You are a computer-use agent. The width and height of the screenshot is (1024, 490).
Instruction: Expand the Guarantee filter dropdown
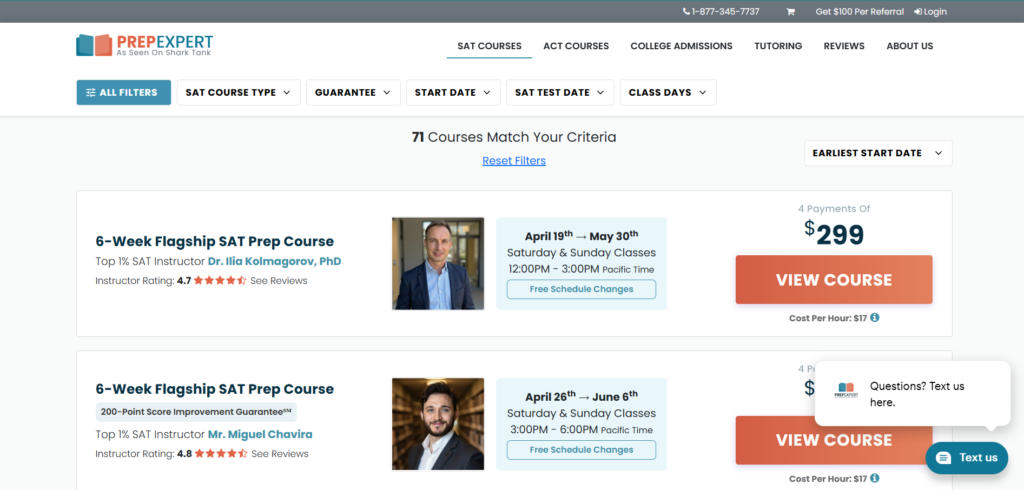coord(353,92)
